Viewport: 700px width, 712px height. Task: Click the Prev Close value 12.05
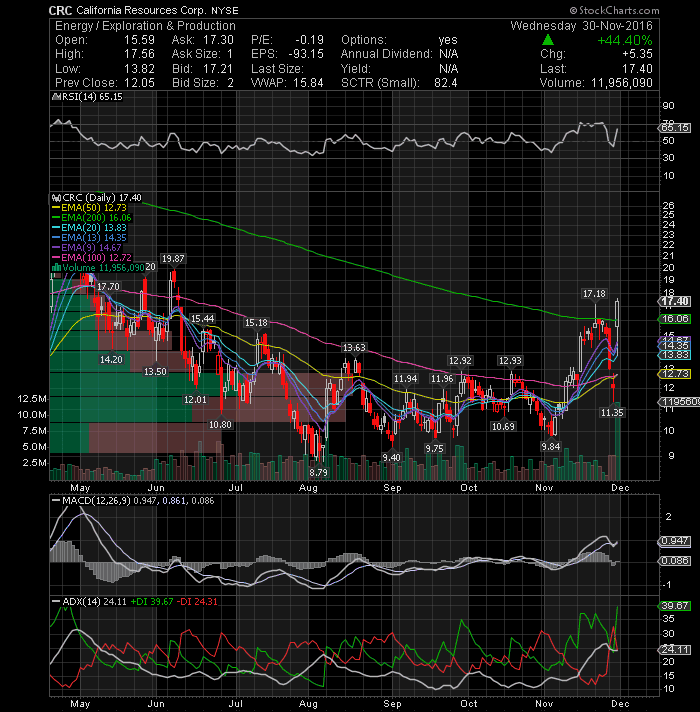[139, 83]
